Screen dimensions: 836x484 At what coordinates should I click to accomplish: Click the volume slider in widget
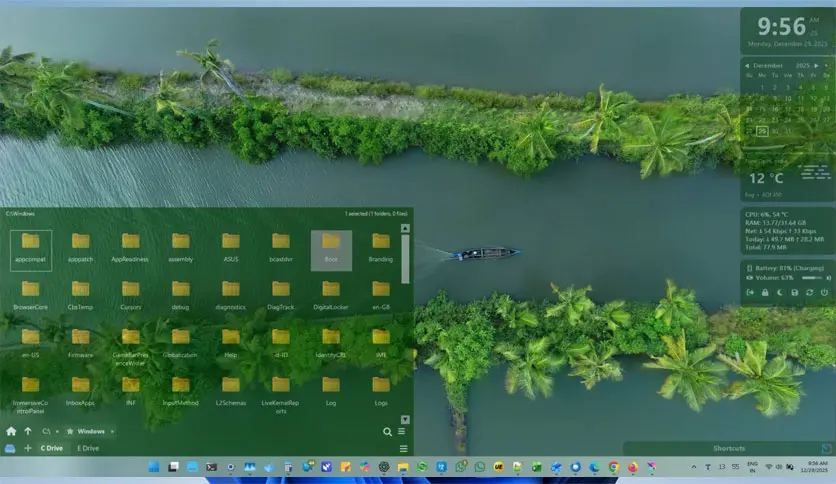click(x=813, y=278)
